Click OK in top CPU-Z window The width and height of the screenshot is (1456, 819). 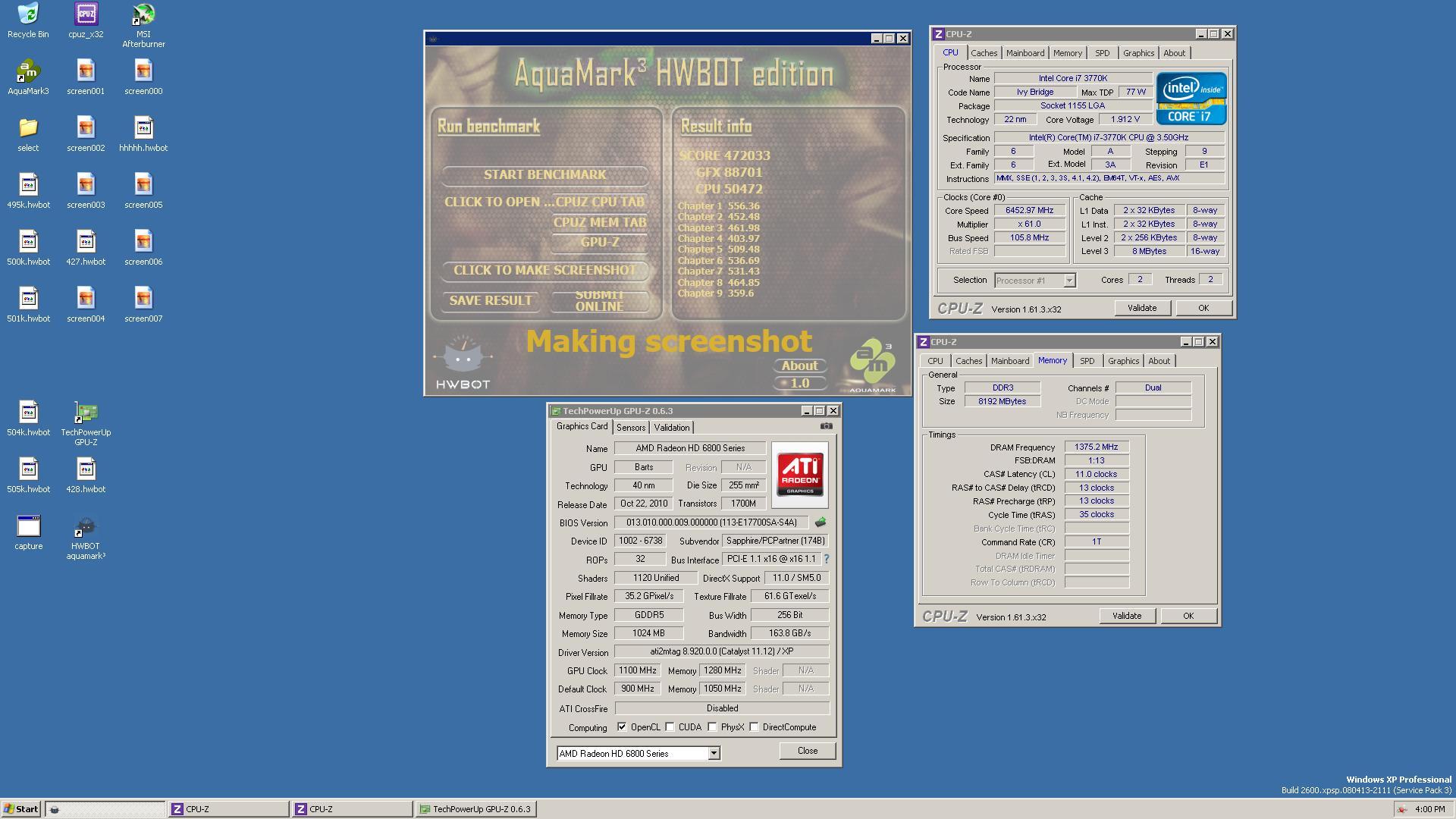click(1203, 308)
